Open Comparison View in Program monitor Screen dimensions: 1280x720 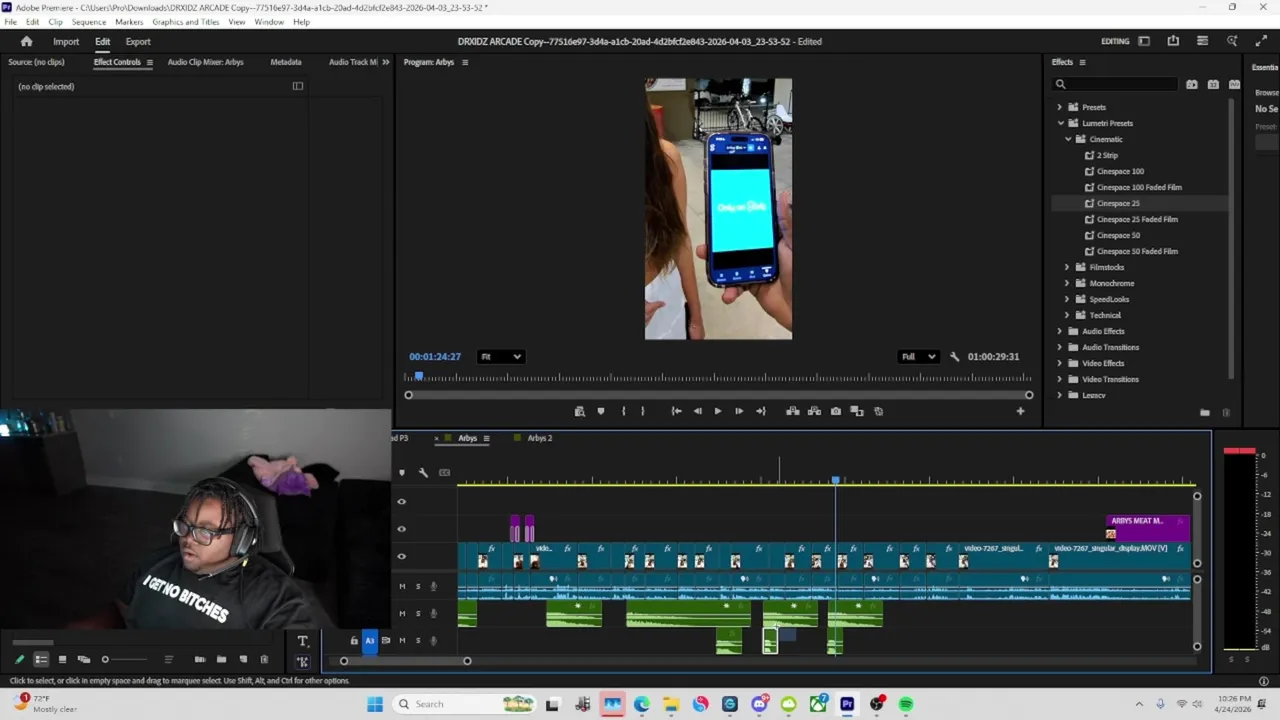point(857,411)
